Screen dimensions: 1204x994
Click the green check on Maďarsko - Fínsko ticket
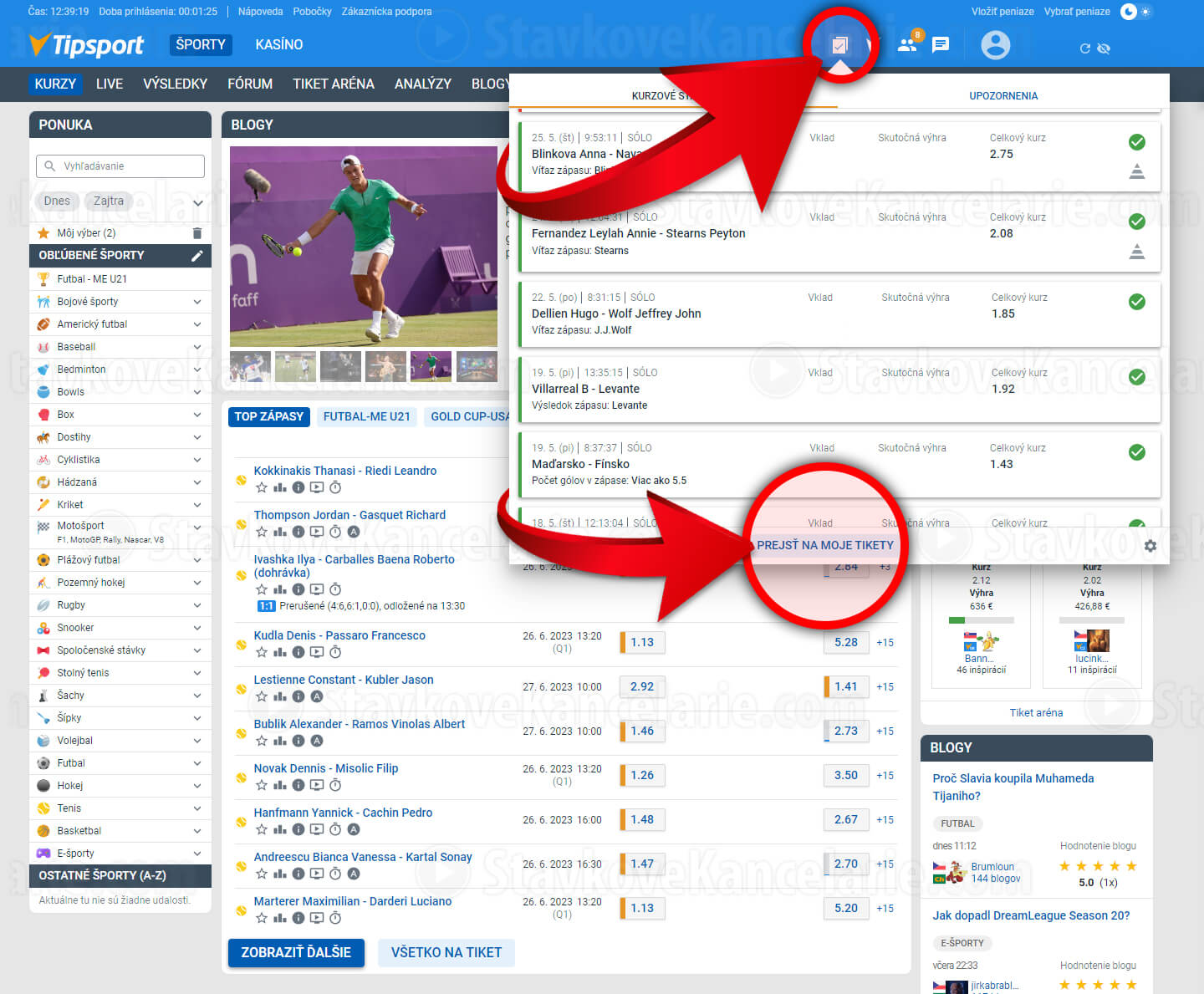1137,452
